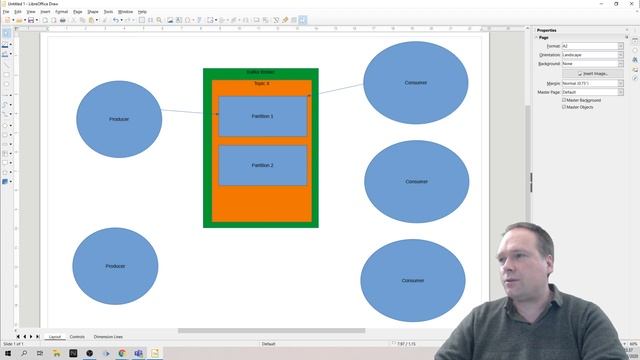Open More Options for Page section
Viewport: 640px width, 360px height.
(627, 37)
